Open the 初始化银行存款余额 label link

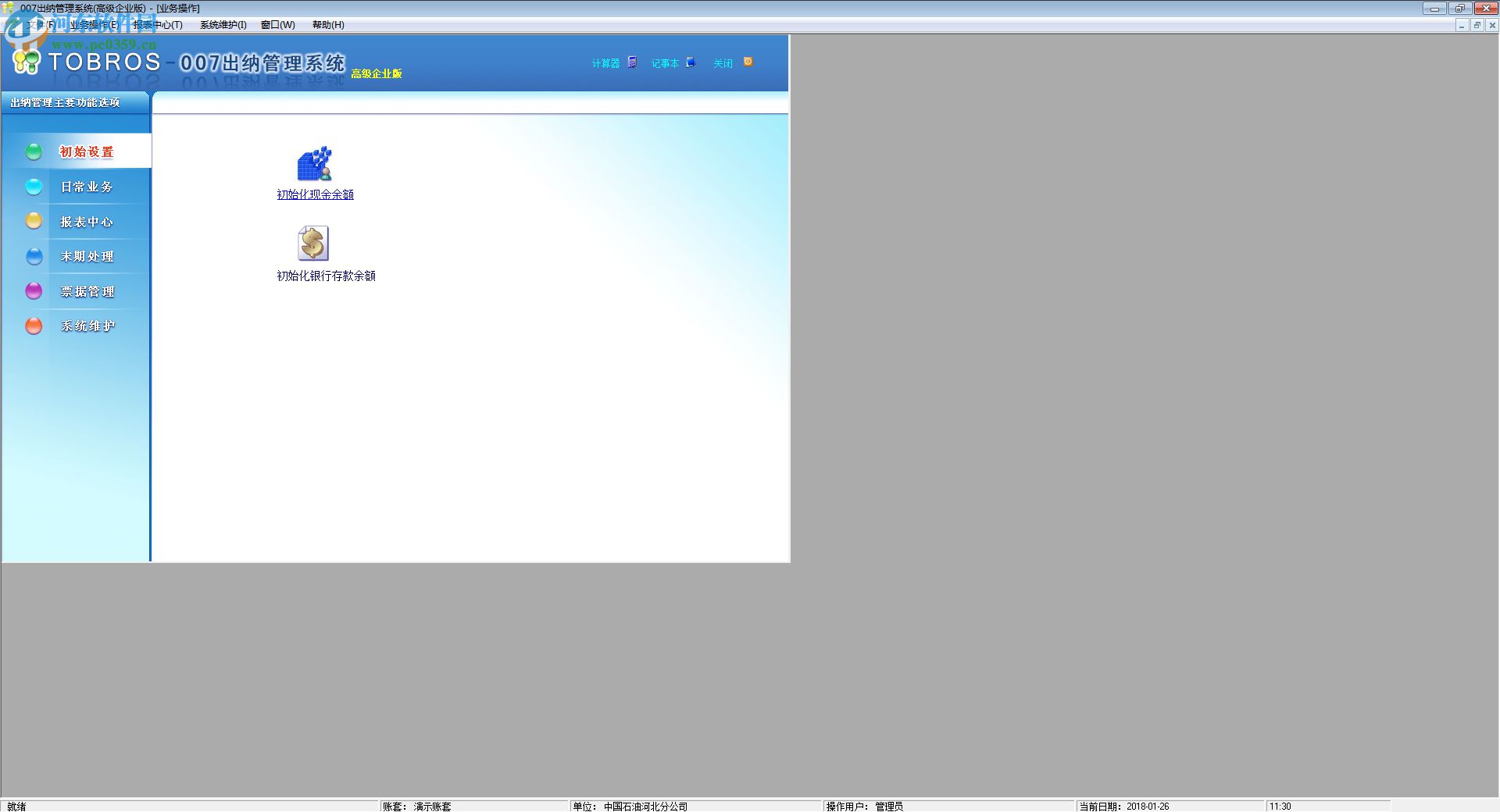point(326,276)
